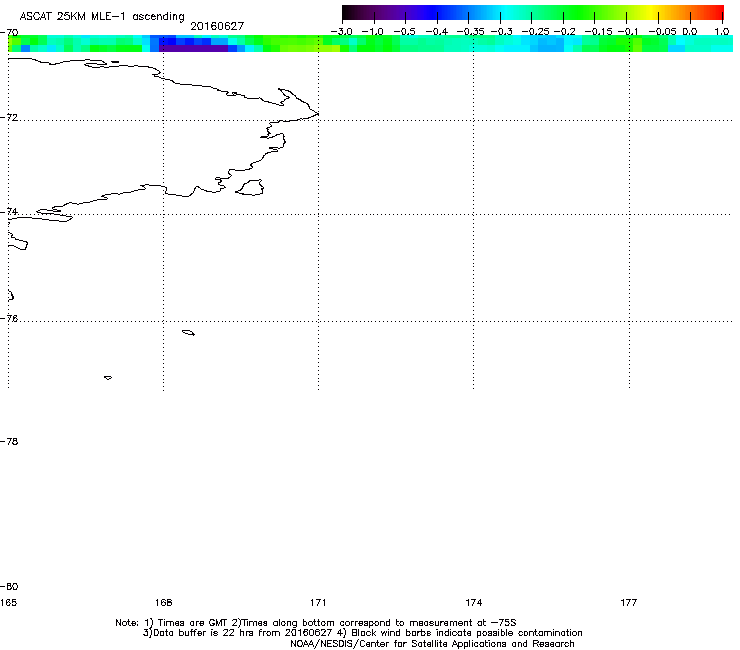
Task: Click the latitude label -78
Action: click(x=9, y=441)
